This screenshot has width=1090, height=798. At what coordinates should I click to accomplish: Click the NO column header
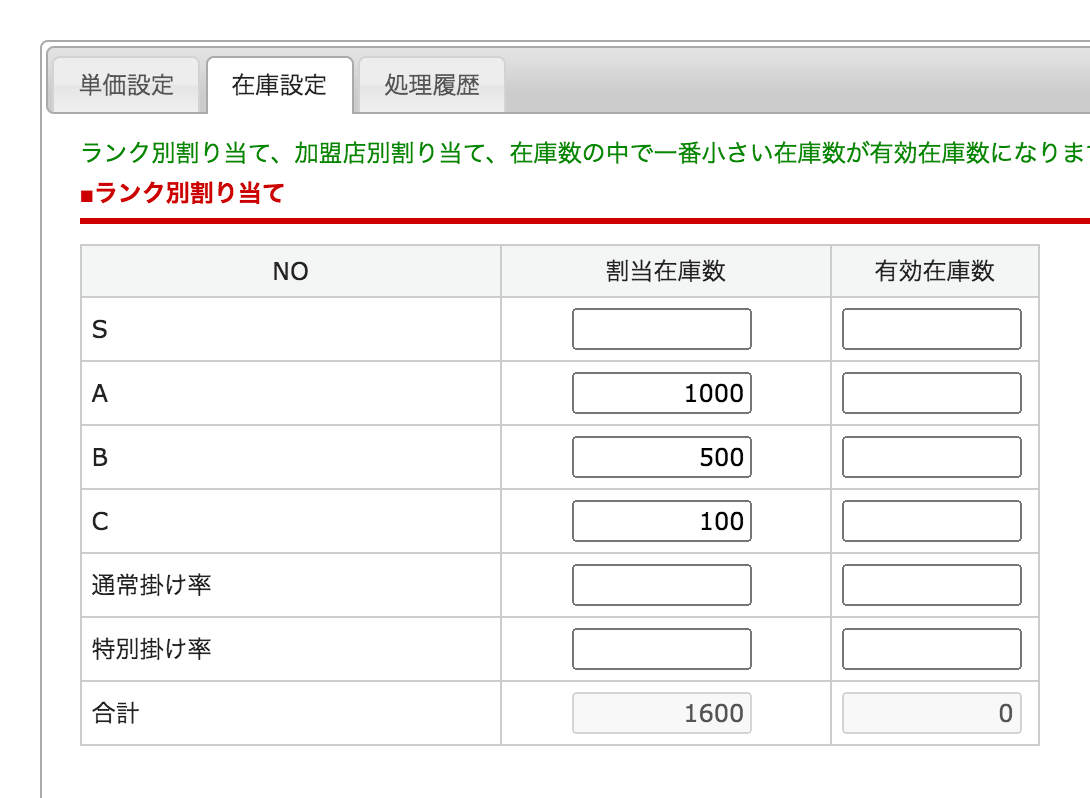(290, 271)
